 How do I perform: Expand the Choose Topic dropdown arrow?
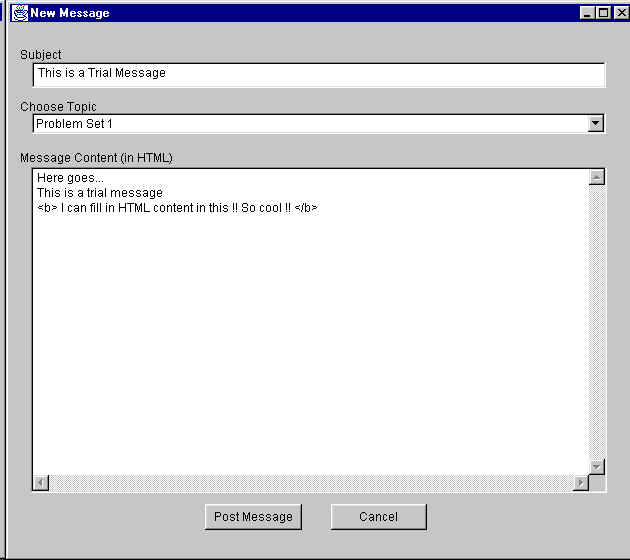[596, 124]
